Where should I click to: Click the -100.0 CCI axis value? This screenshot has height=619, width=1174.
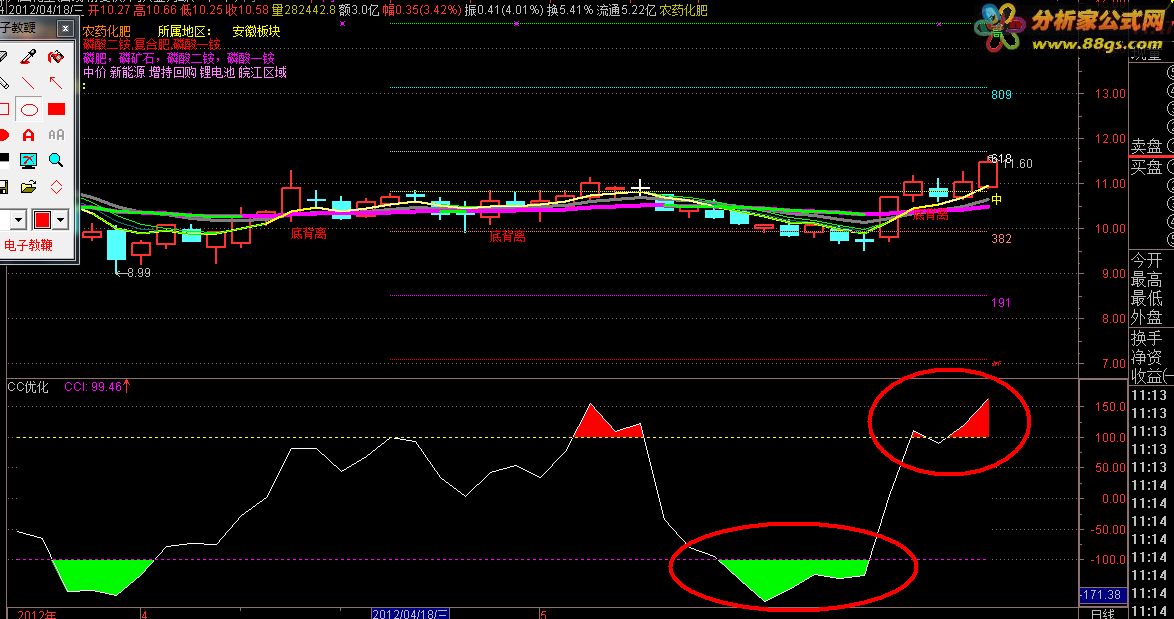click(x=1108, y=559)
